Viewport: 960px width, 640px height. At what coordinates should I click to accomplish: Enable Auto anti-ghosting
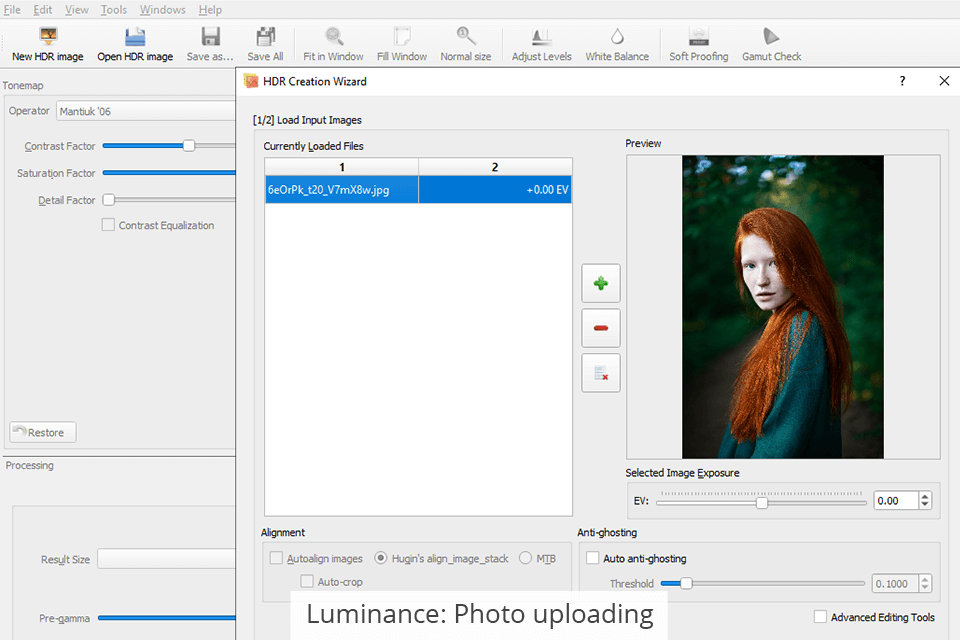tap(593, 558)
